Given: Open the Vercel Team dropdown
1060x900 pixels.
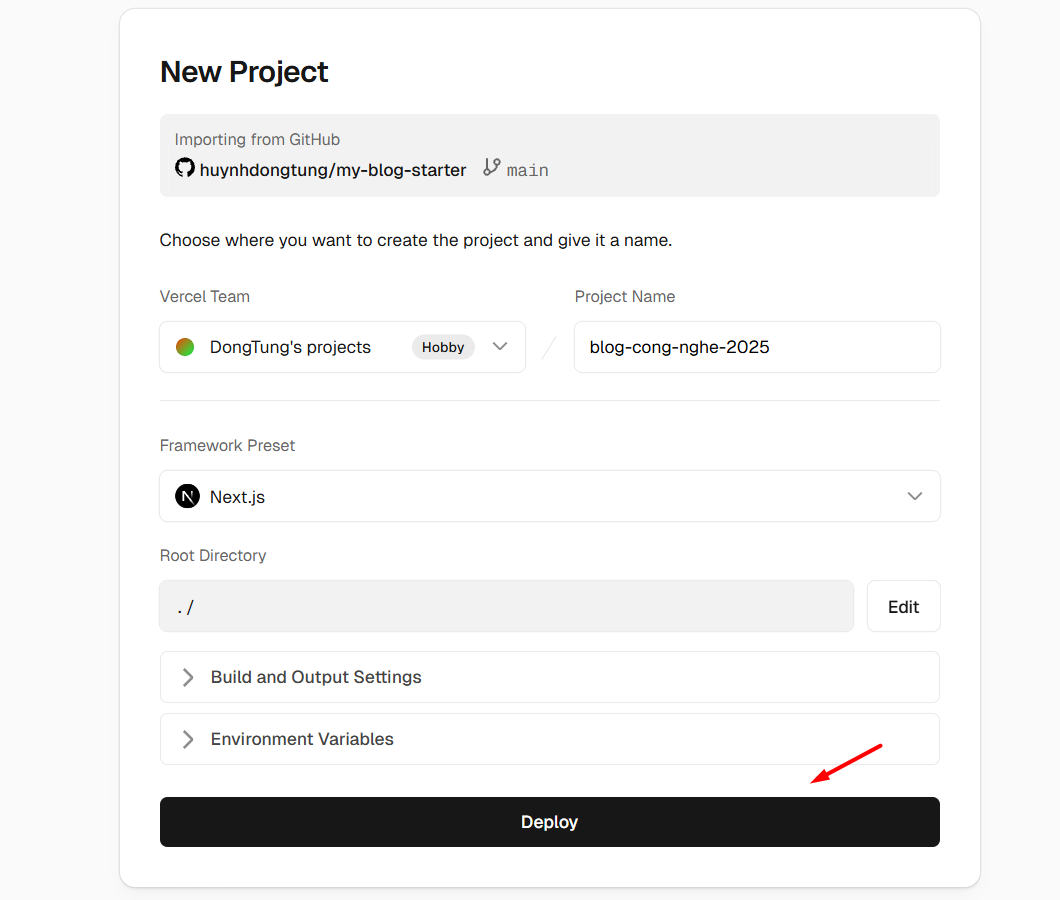Looking at the screenshot, I should (342, 347).
